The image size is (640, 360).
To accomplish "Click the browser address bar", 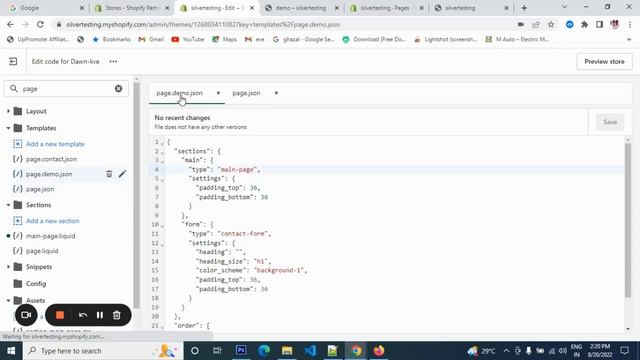I will click(286, 24).
